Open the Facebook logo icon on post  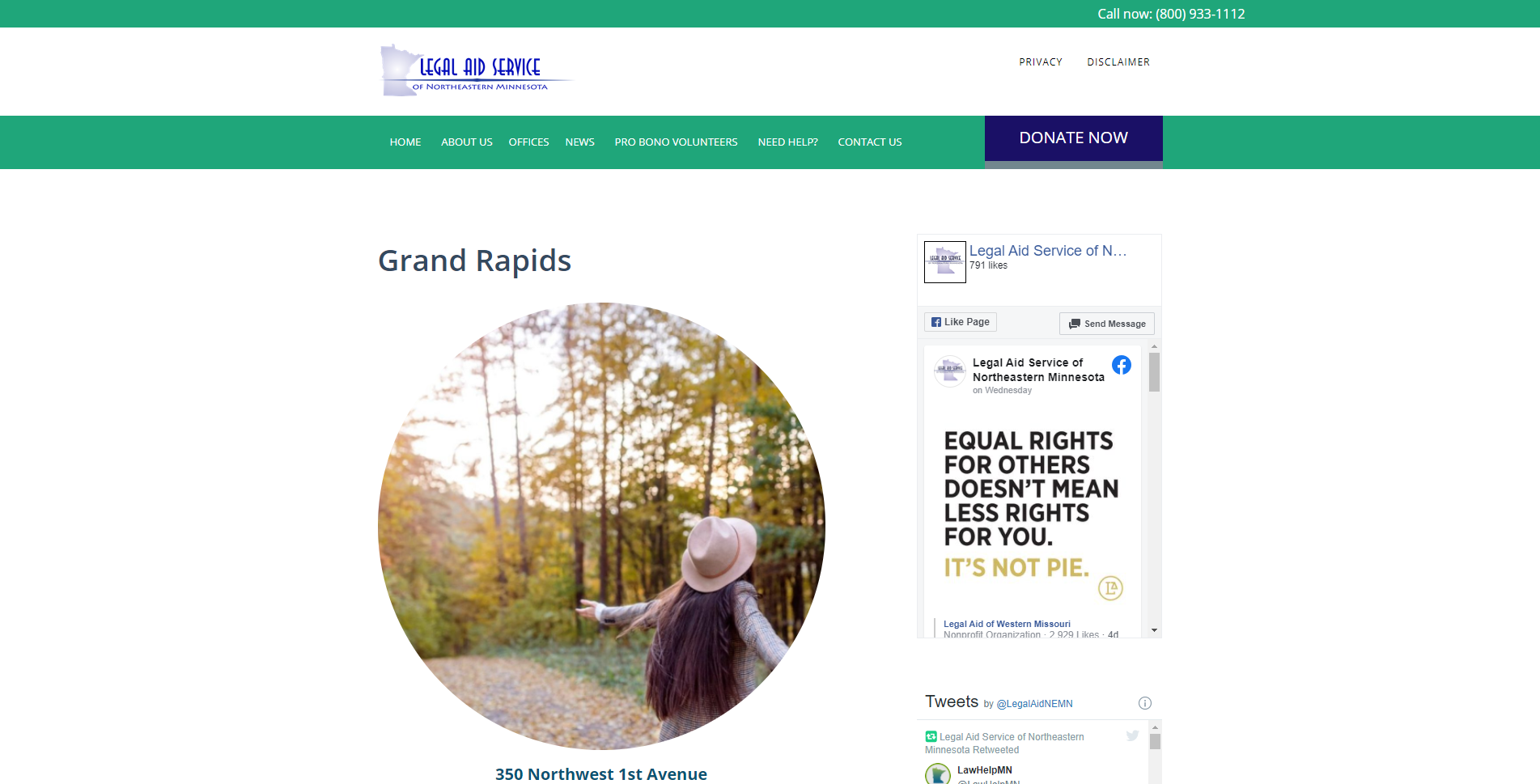click(x=1121, y=365)
